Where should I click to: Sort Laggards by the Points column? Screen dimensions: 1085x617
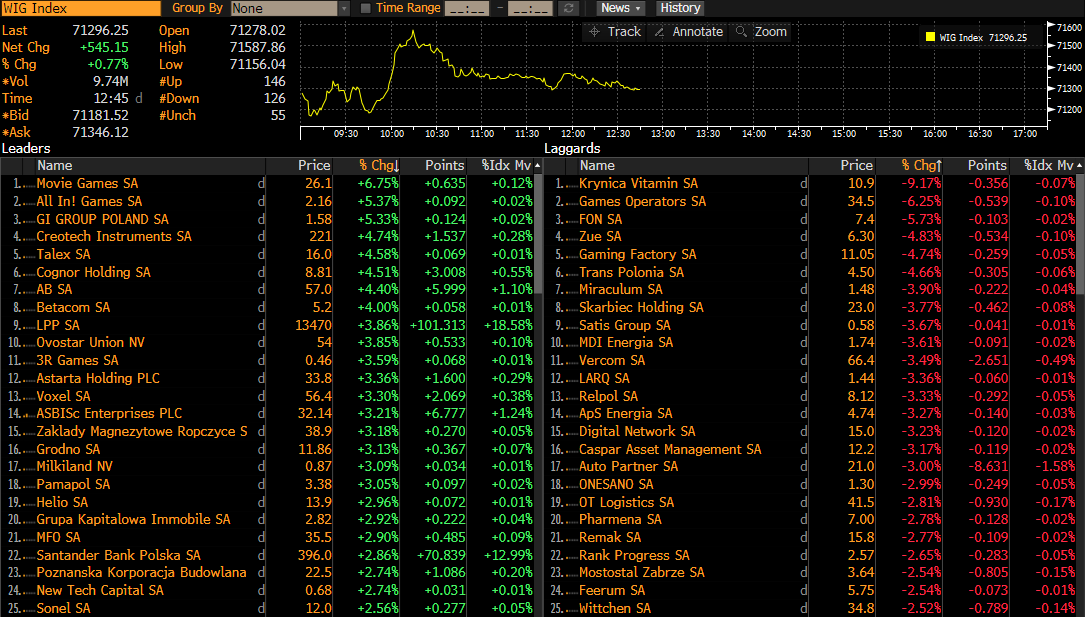point(986,166)
